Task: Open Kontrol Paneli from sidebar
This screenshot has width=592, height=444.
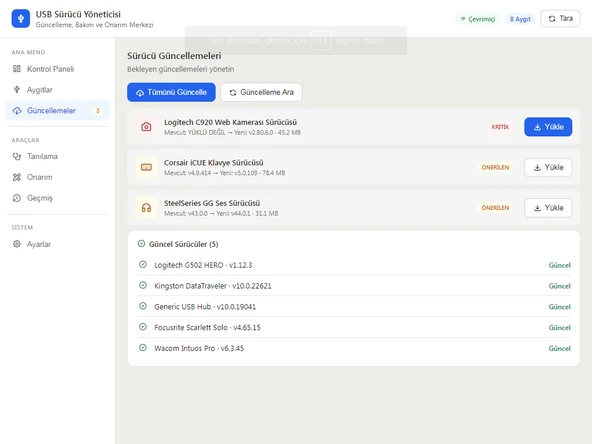Action: [57, 69]
